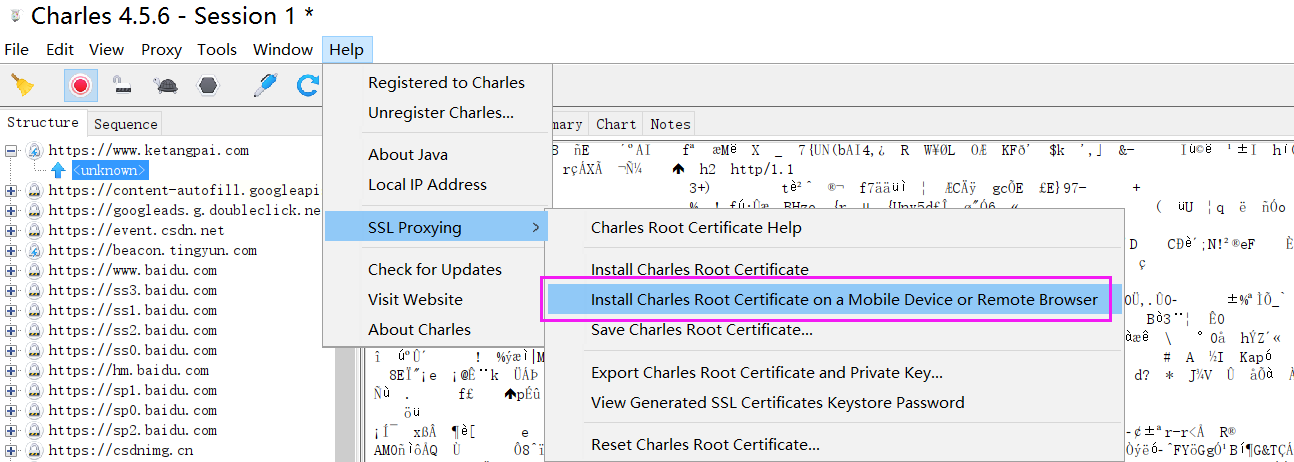Choose View Generated SSL Certificates Keystore Password
1294x462 pixels.
(x=778, y=402)
